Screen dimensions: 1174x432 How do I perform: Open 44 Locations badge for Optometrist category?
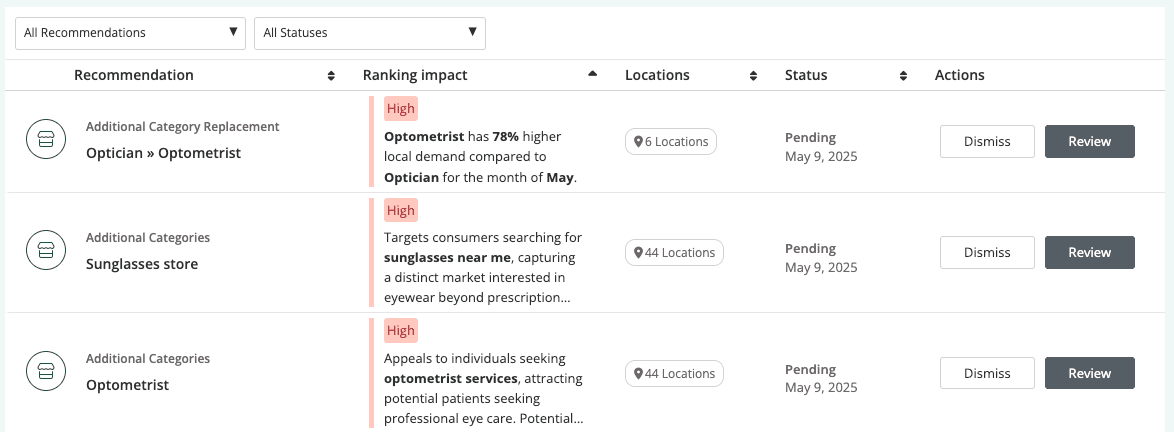tap(674, 374)
